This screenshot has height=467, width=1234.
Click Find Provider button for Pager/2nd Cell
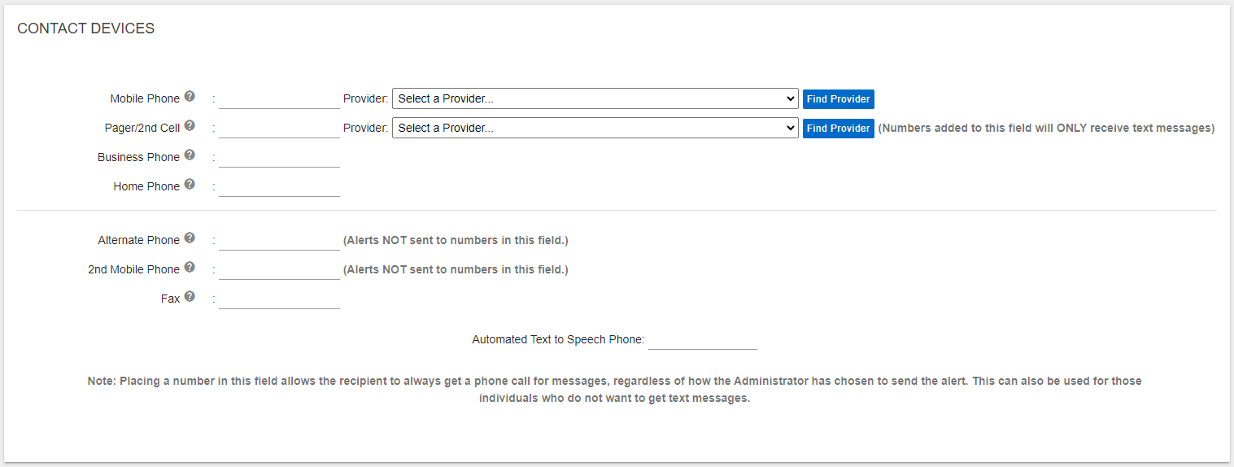(x=838, y=128)
